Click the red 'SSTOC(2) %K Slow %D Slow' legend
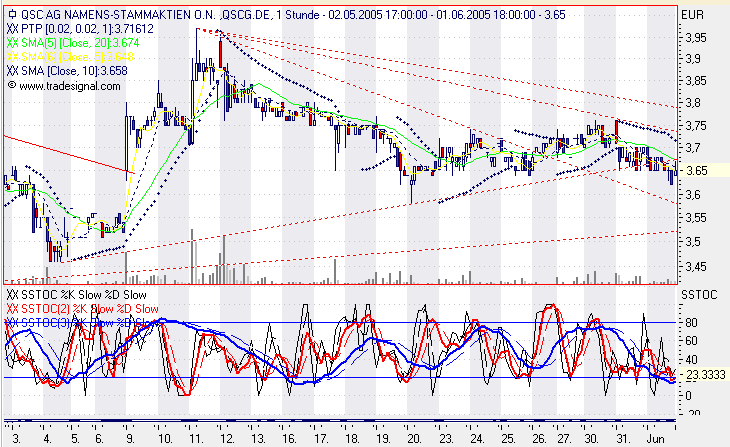Viewport: 730px width, 447px height. click(83, 309)
